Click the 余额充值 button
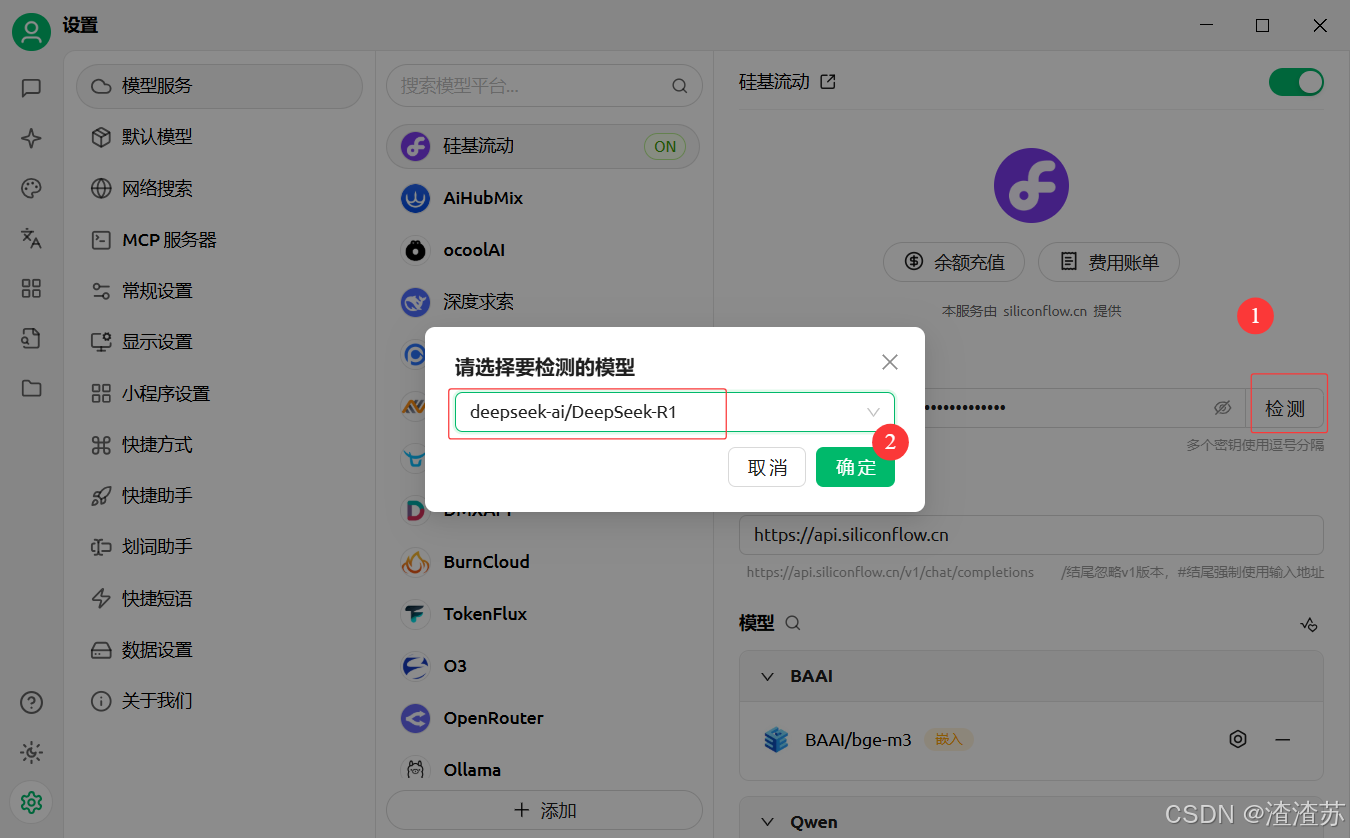The height and width of the screenshot is (838, 1350). pos(955,262)
